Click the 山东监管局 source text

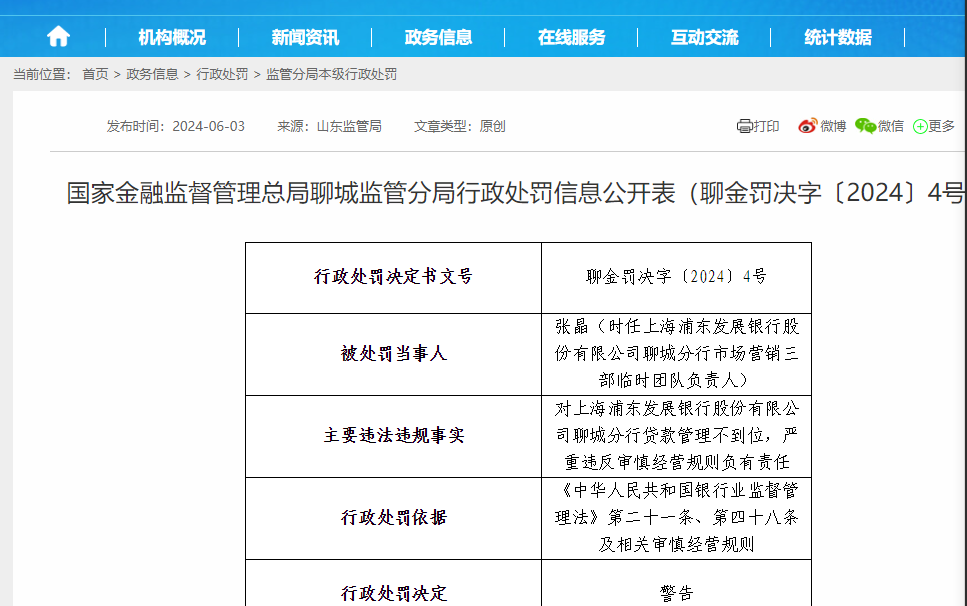coord(349,126)
